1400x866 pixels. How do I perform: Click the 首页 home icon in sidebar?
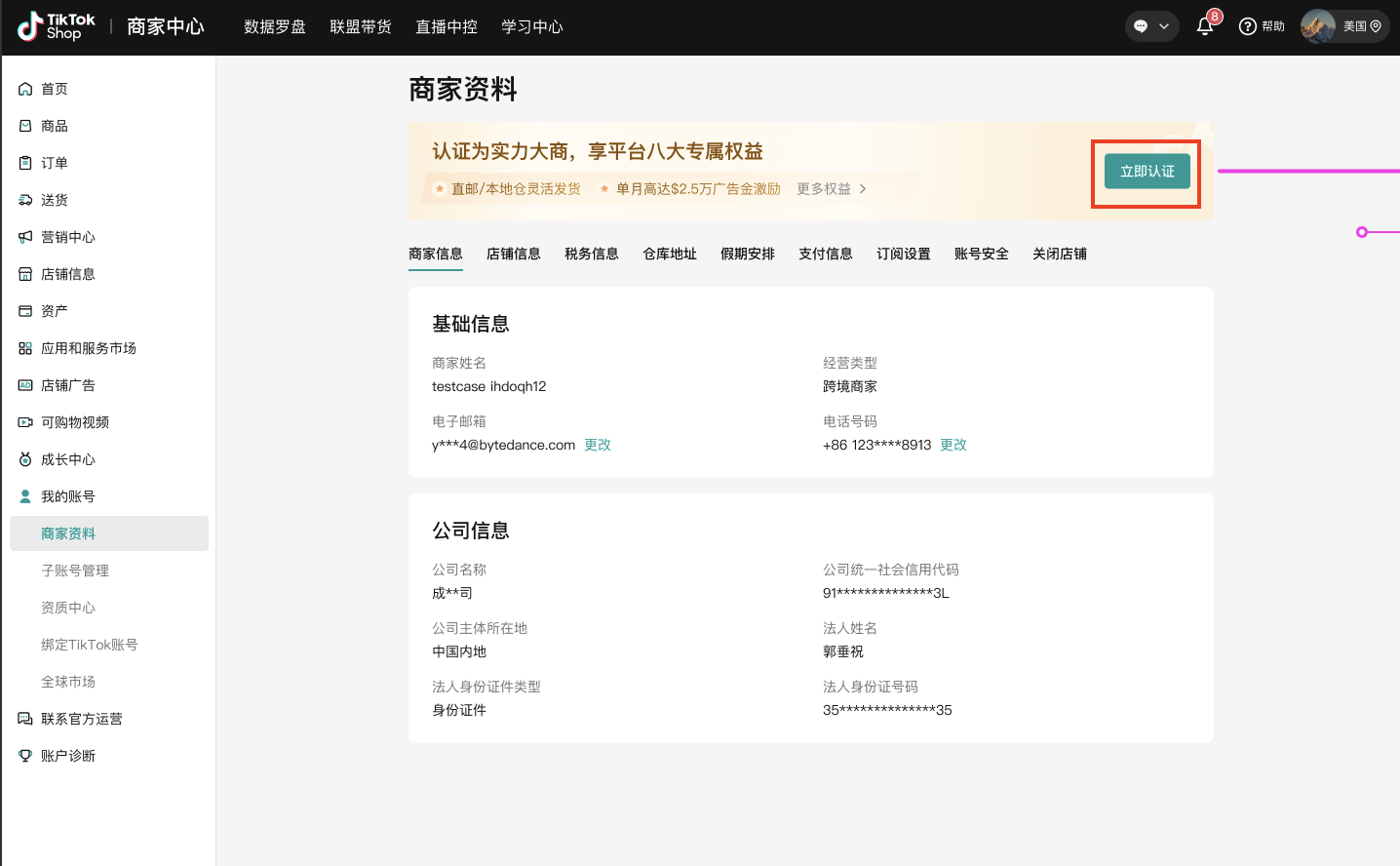coord(25,89)
